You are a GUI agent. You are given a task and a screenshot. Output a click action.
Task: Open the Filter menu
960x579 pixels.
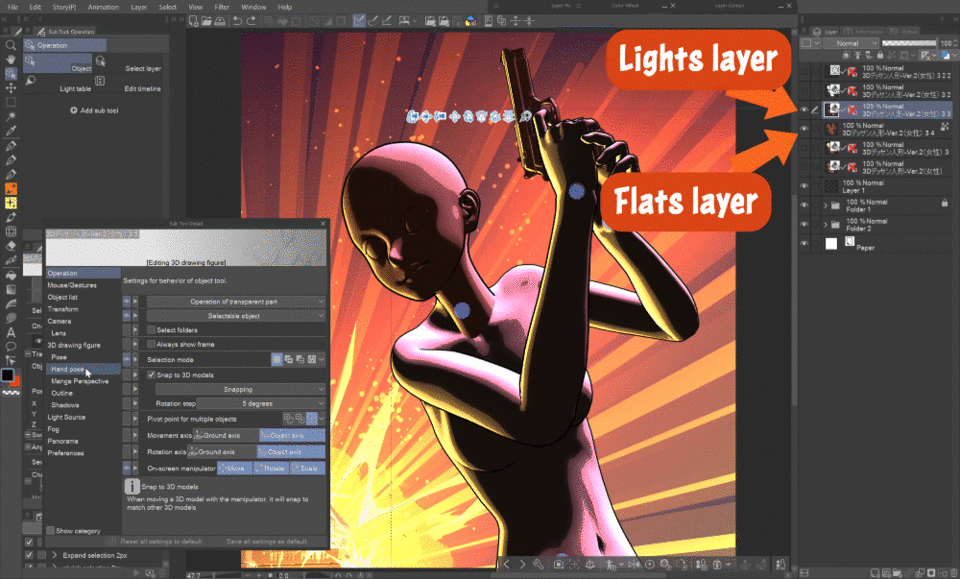pos(222,7)
